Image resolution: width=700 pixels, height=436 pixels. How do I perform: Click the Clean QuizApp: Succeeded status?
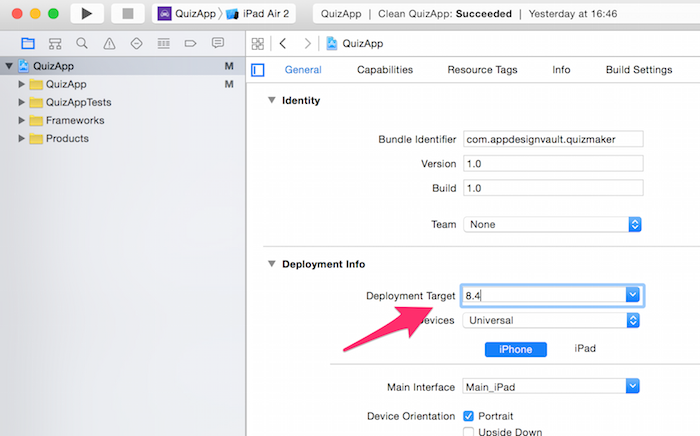coord(445,14)
